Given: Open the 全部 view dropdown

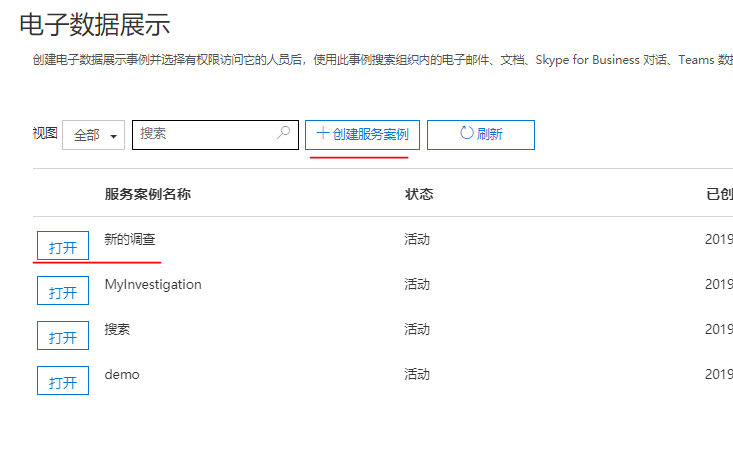Looking at the screenshot, I should click(x=93, y=135).
